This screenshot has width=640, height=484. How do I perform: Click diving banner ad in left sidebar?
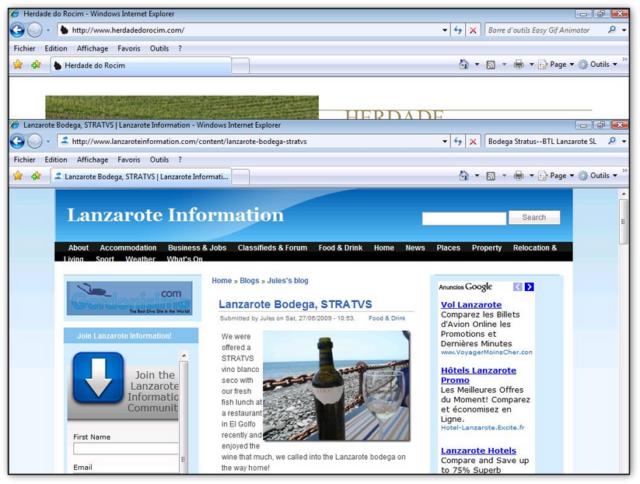pyautogui.click(x=129, y=298)
